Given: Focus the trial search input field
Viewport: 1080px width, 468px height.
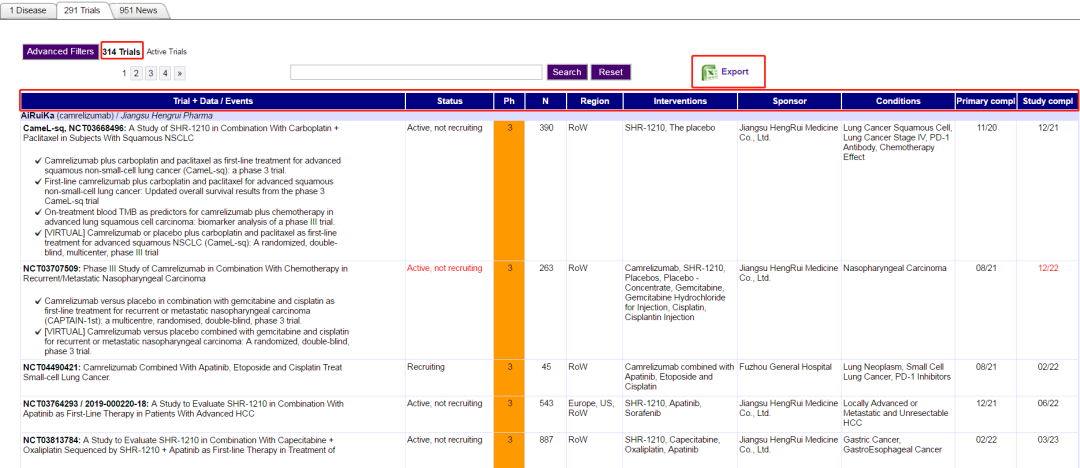Looking at the screenshot, I should tap(416, 72).
